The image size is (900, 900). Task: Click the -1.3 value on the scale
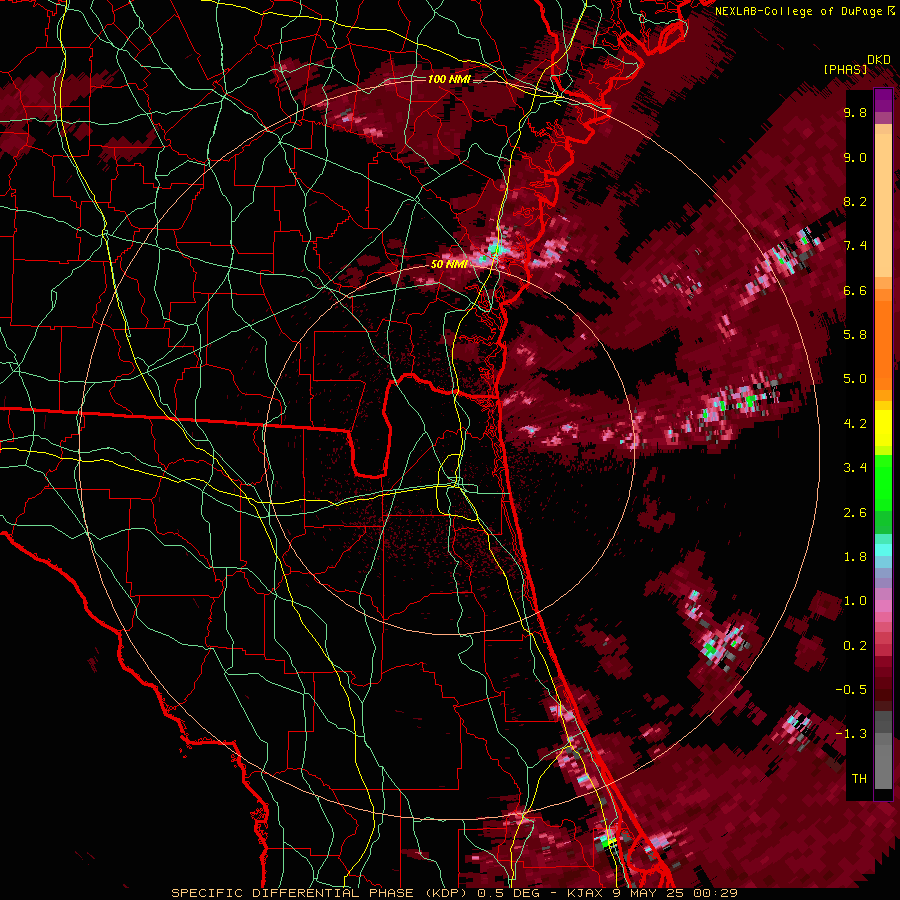(x=851, y=734)
